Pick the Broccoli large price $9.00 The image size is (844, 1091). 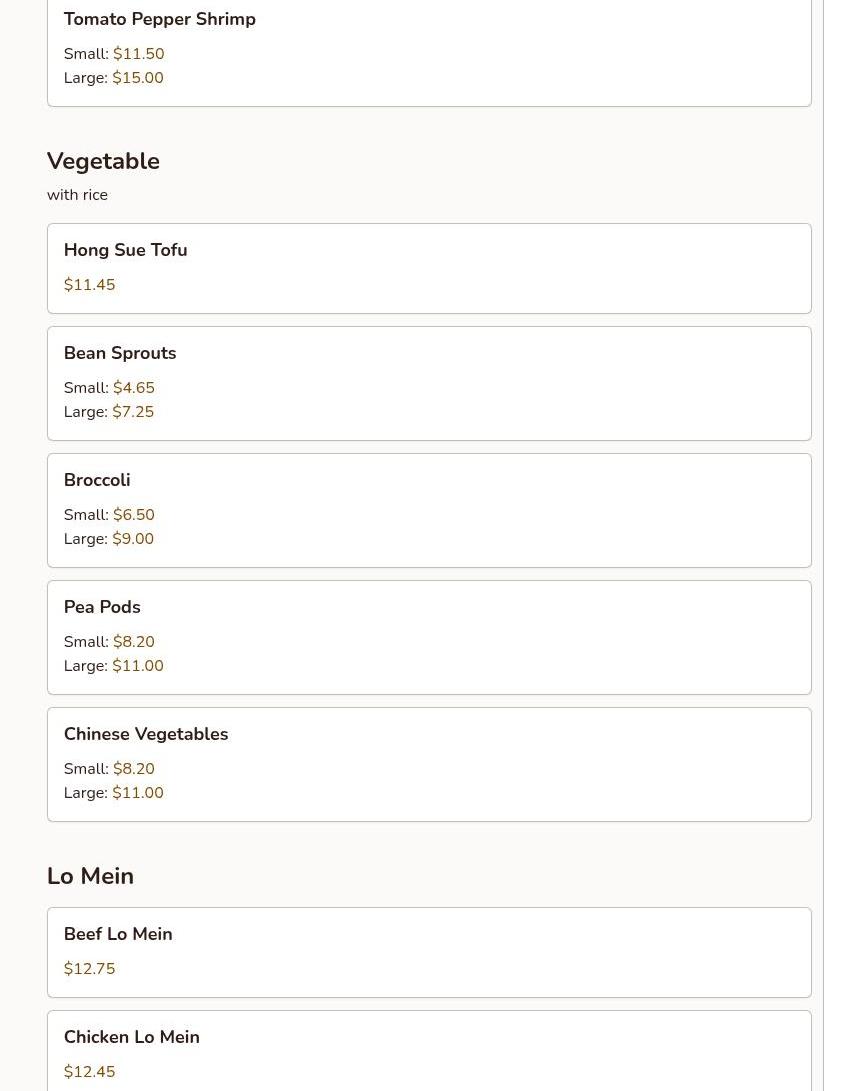tap(133, 539)
